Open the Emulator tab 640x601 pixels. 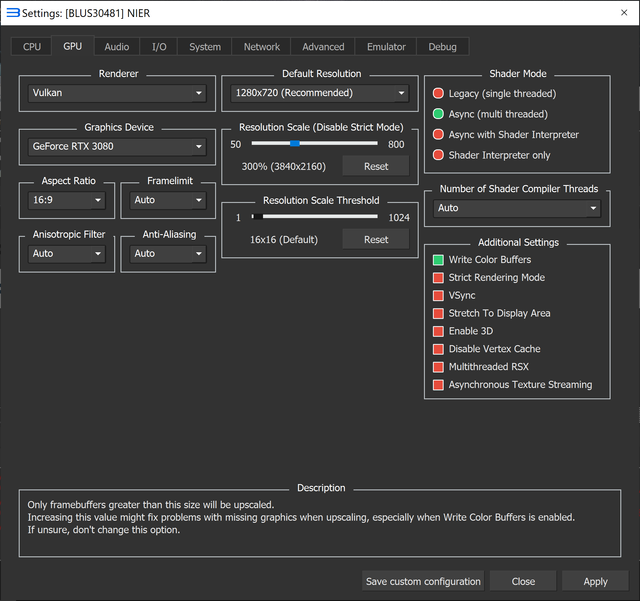(x=386, y=47)
